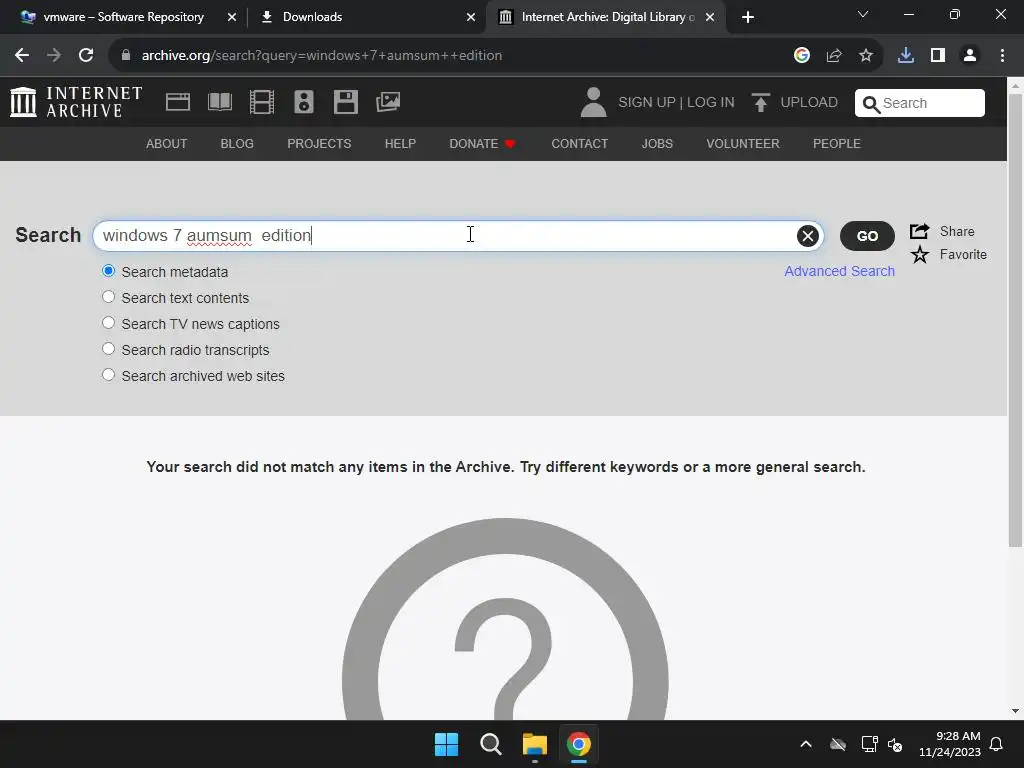1024x768 pixels.
Task: Open CONTACT menu item
Action: [580, 144]
